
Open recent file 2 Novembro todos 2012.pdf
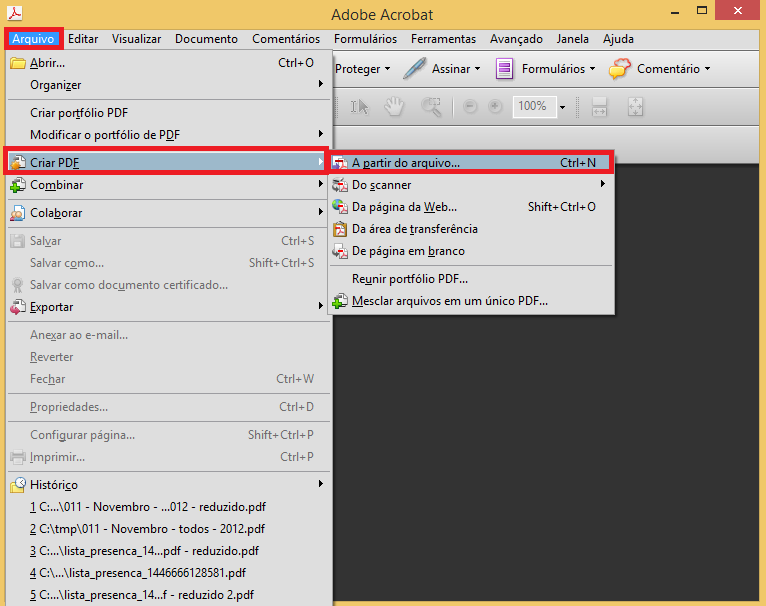click(x=147, y=529)
